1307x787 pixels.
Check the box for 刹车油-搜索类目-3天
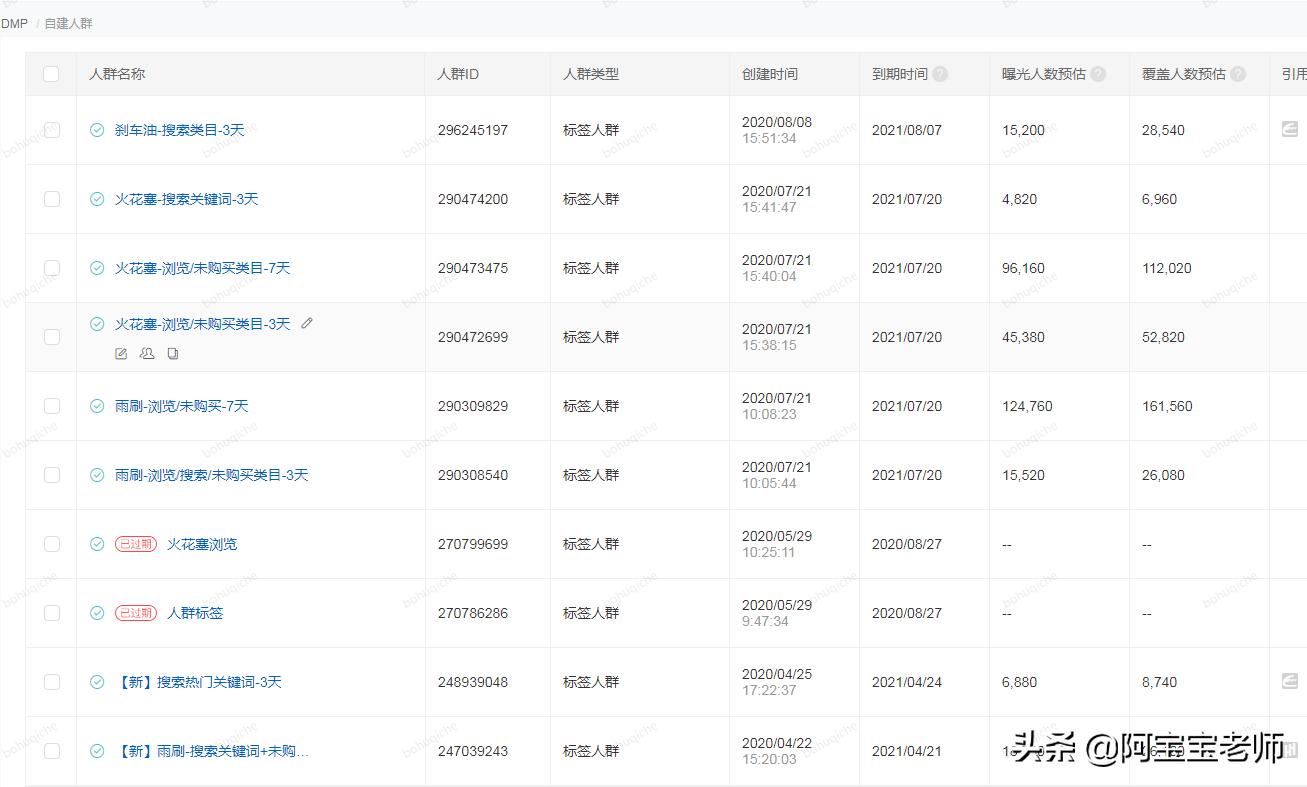tap(51, 130)
